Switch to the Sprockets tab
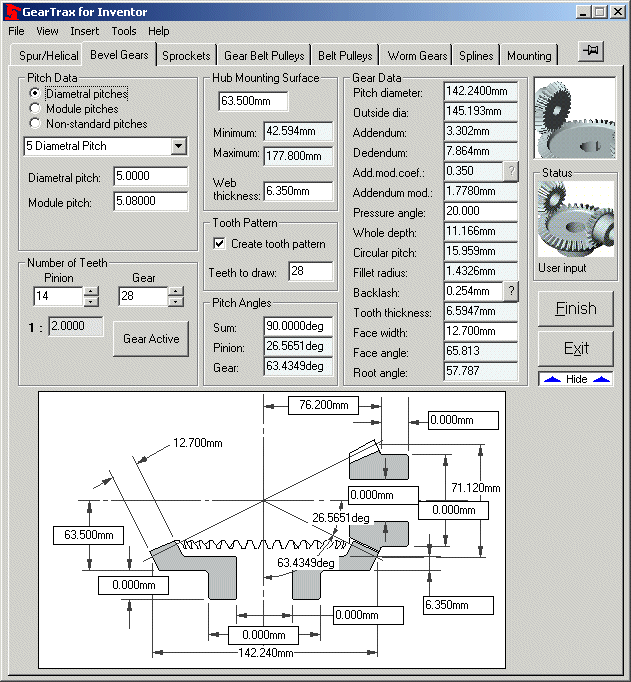This screenshot has width=631, height=682. (x=186, y=56)
